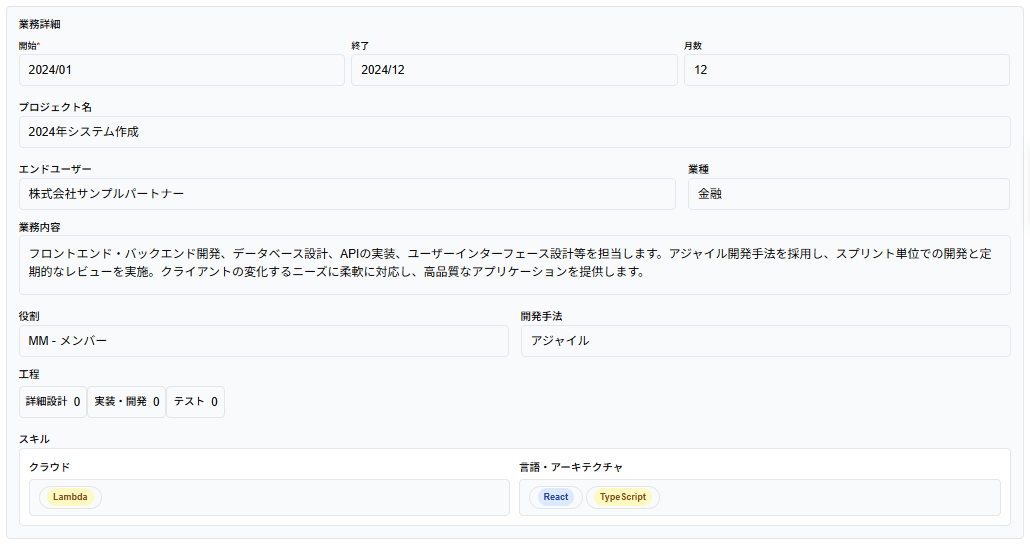Click the 工程 label
The width and height of the screenshot is (1030, 547).
[x=29, y=374]
